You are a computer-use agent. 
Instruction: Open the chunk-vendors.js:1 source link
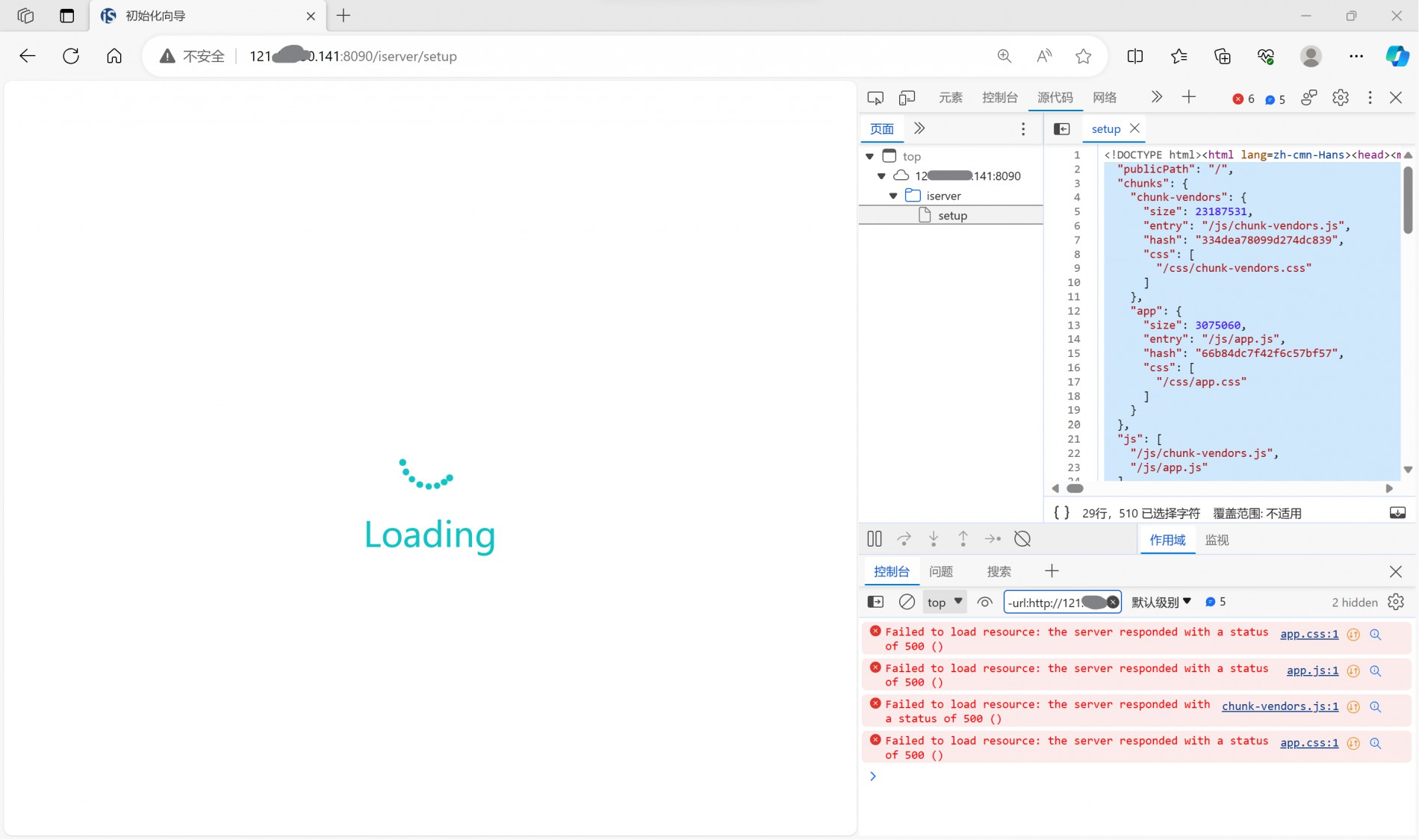(1280, 706)
